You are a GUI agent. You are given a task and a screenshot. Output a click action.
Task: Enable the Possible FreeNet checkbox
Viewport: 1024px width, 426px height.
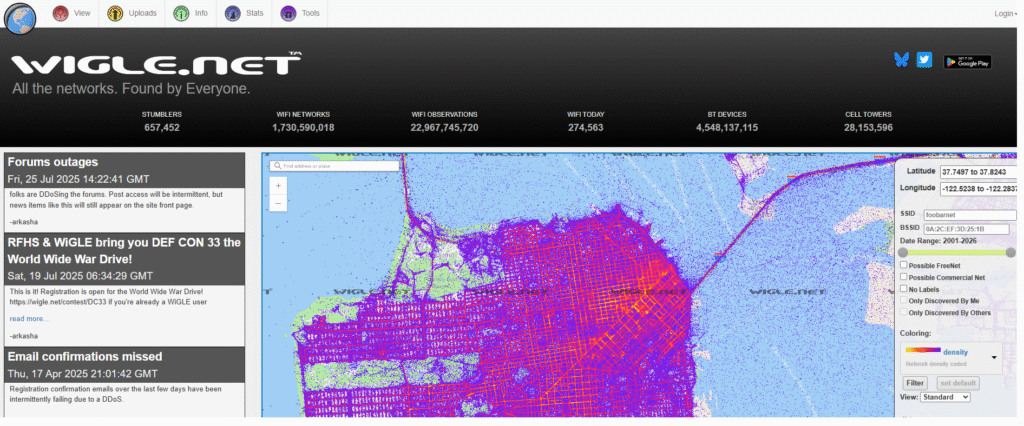click(904, 265)
